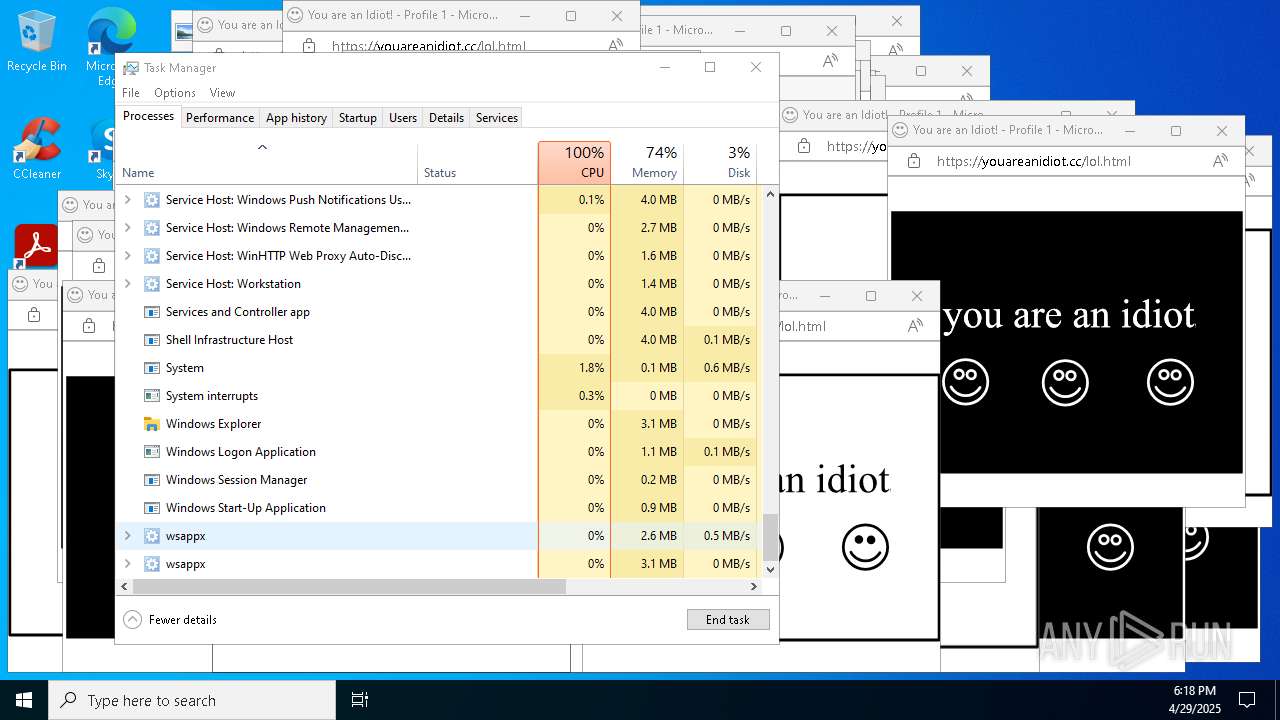The image size is (1280, 720).
Task: Expand the bottom wsappx process row
Action: [x=127, y=563]
